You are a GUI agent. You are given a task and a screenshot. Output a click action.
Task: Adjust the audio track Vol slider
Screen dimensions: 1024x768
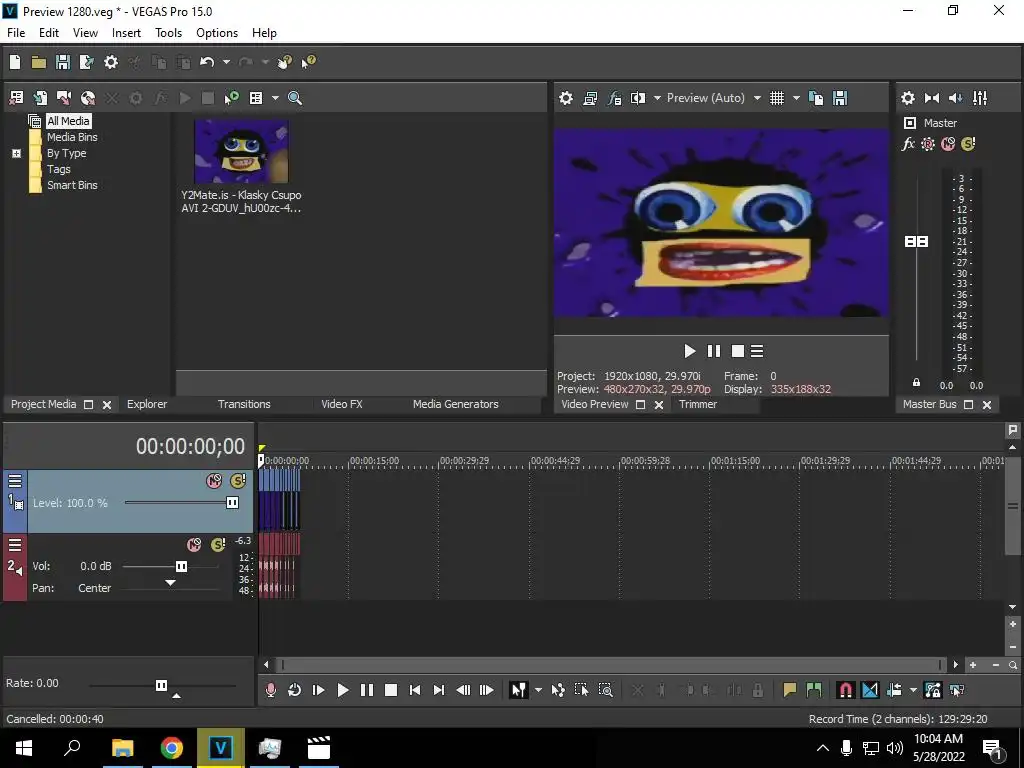pos(182,566)
